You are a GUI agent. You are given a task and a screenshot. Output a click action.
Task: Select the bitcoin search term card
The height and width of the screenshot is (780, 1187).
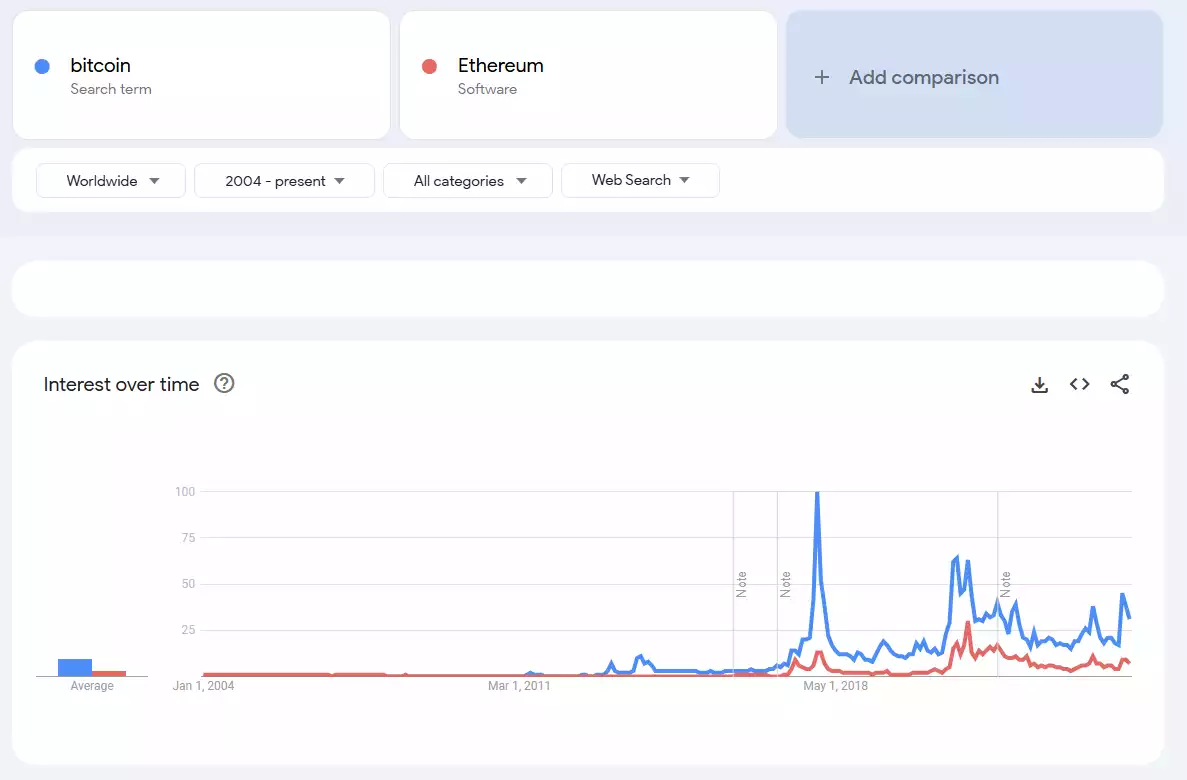[200, 75]
